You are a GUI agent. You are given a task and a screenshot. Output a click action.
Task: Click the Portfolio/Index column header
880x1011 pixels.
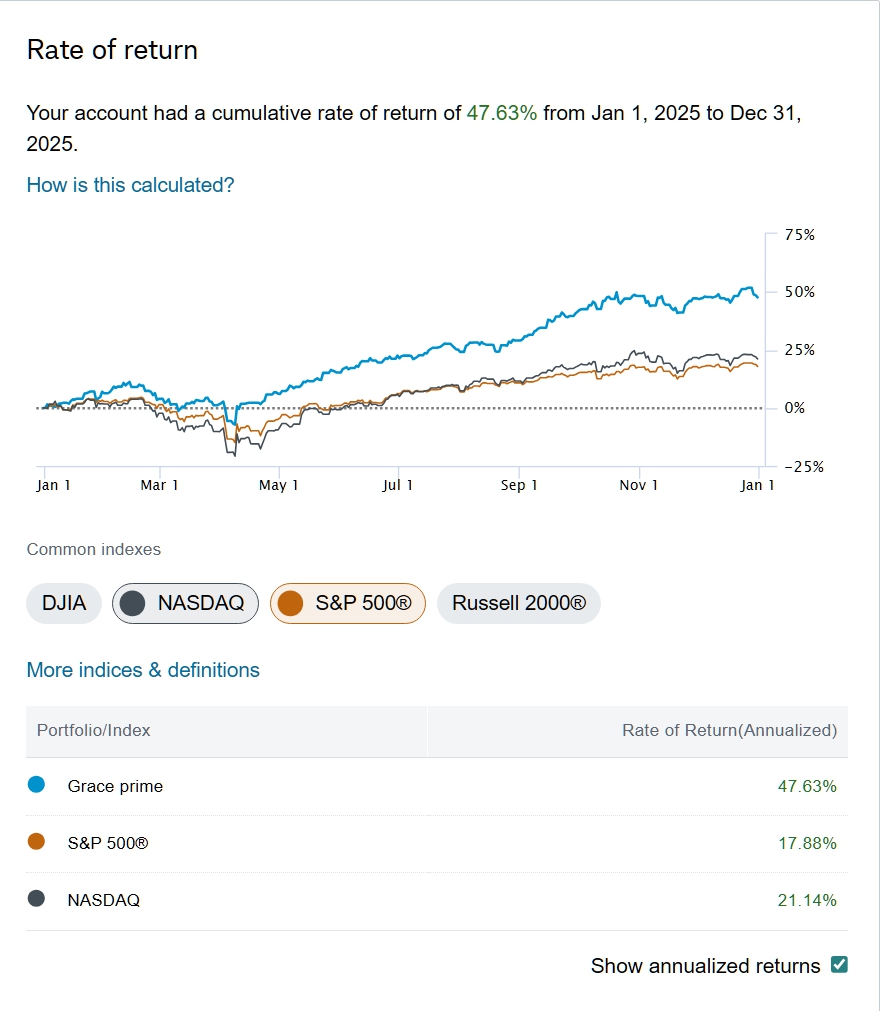[93, 730]
